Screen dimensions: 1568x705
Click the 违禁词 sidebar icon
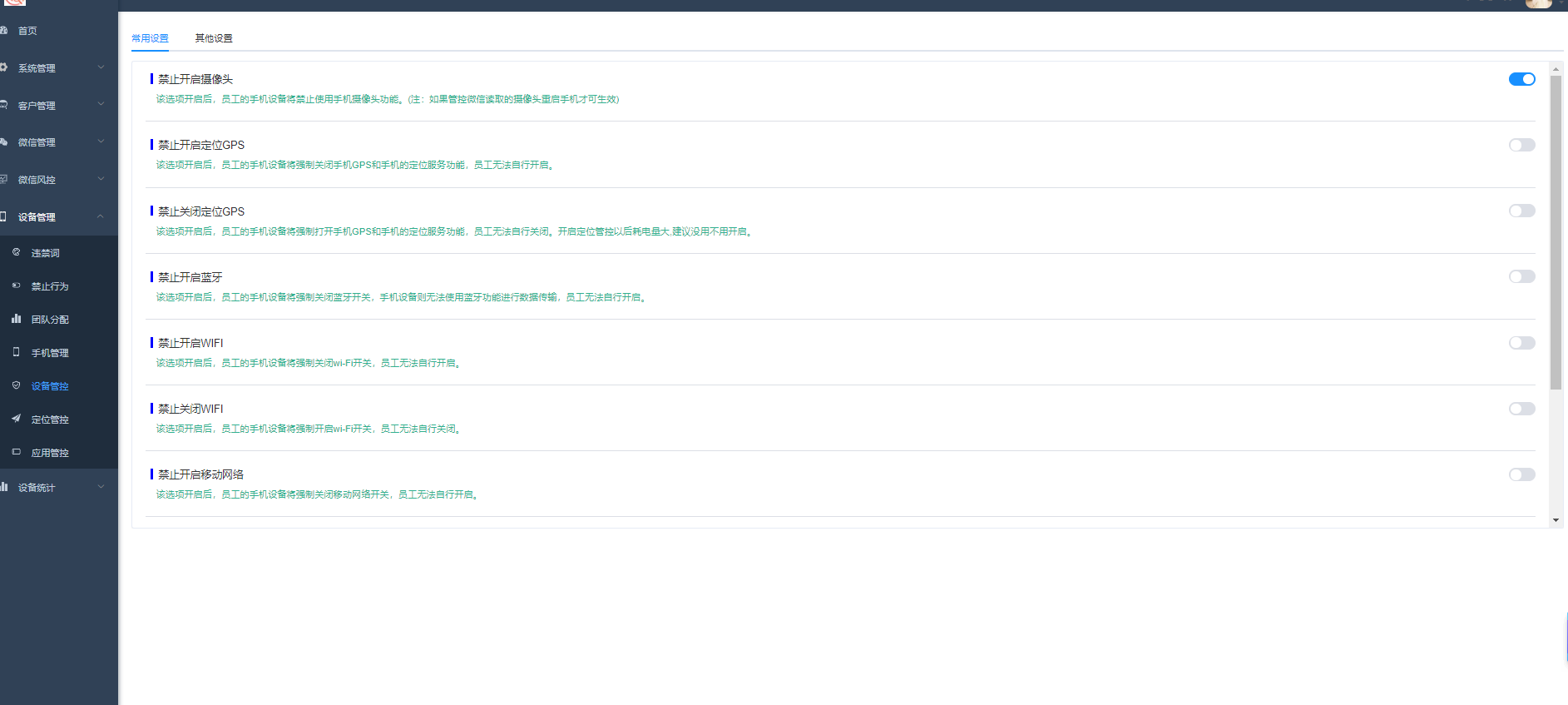pyautogui.click(x=16, y=252)
